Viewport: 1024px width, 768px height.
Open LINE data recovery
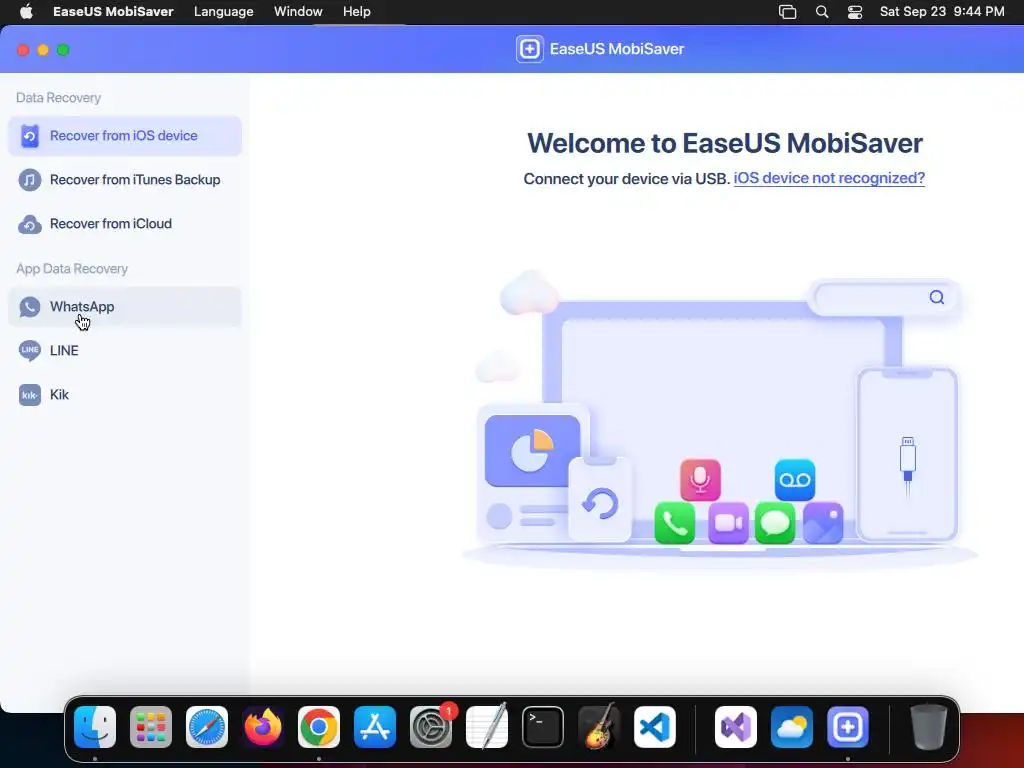coord(124,350)
